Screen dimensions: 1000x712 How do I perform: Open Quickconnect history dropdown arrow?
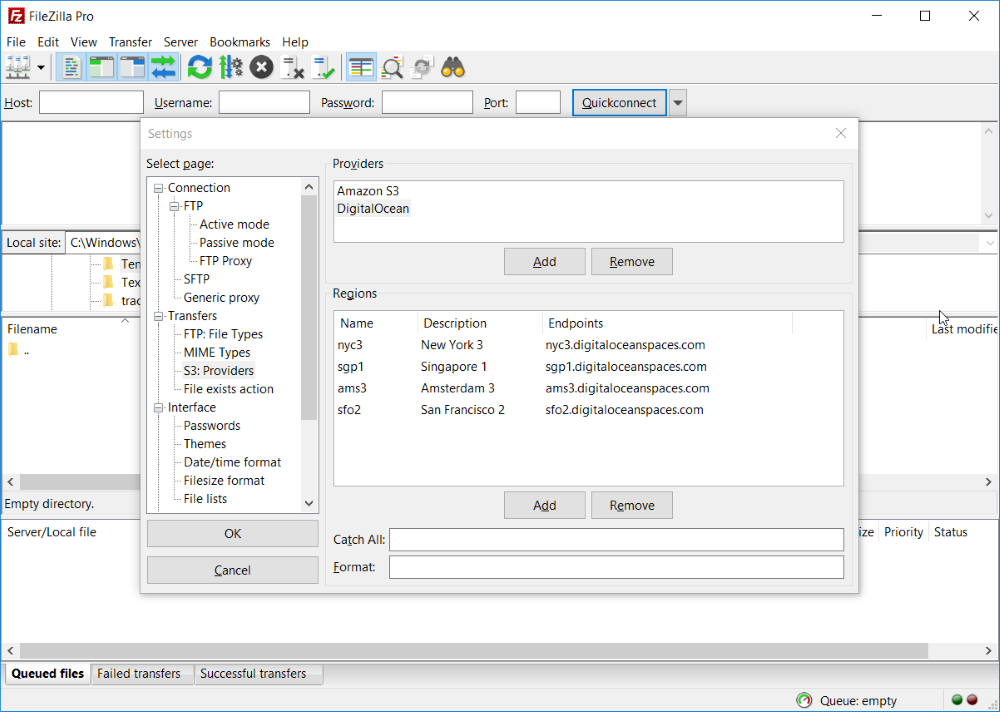point(678,103)
